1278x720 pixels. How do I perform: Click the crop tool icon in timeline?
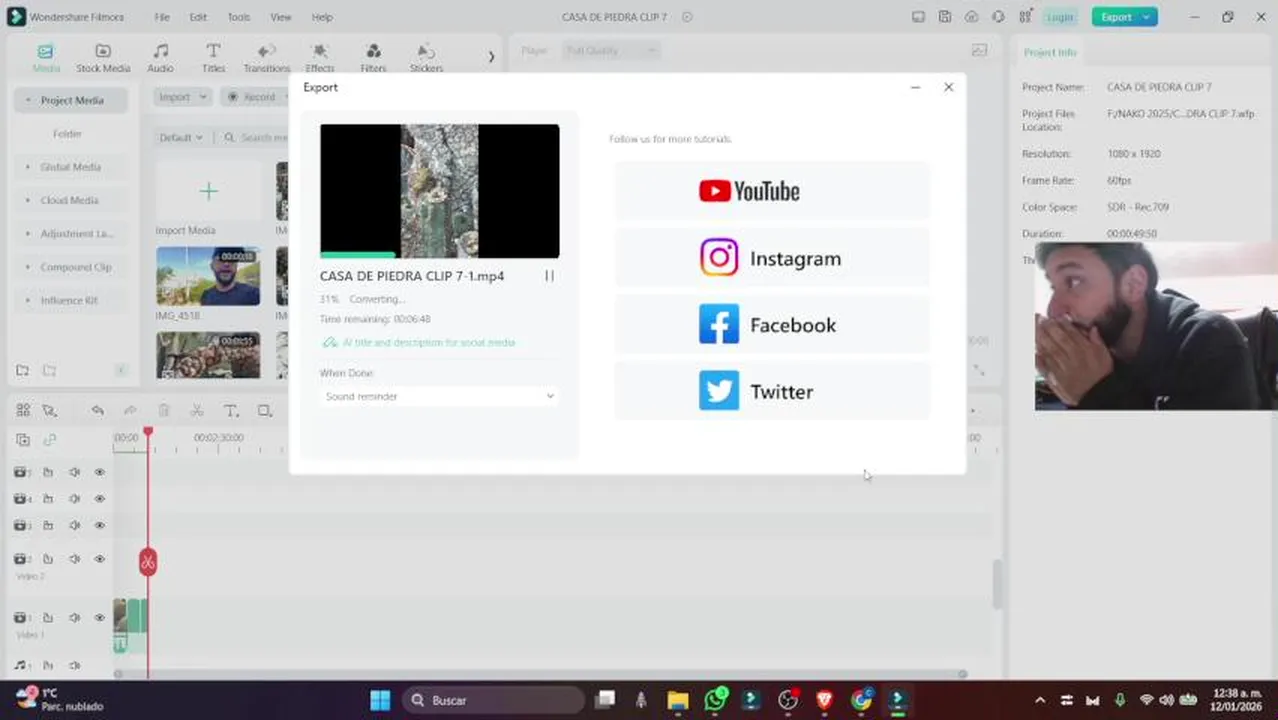[x=265, y=411]
